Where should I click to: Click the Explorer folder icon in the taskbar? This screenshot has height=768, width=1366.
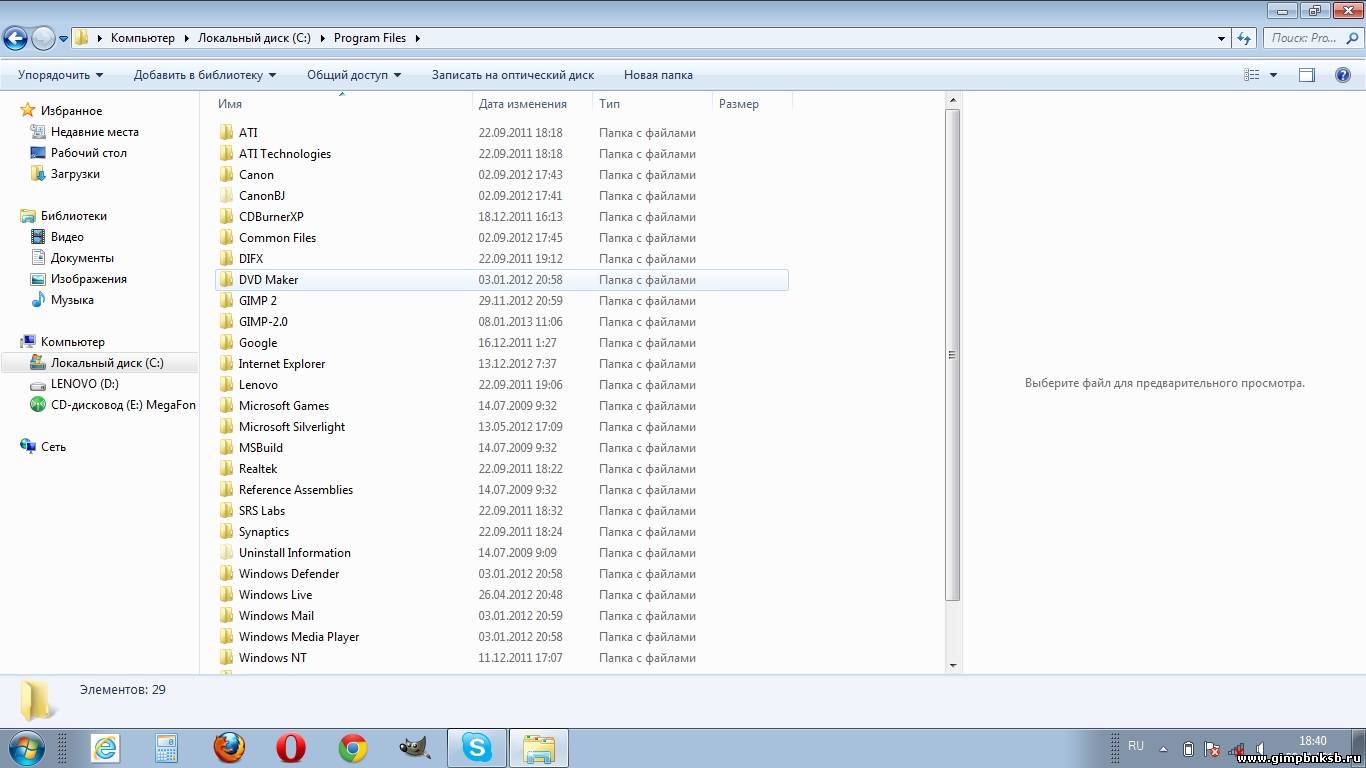click(539, 748)
